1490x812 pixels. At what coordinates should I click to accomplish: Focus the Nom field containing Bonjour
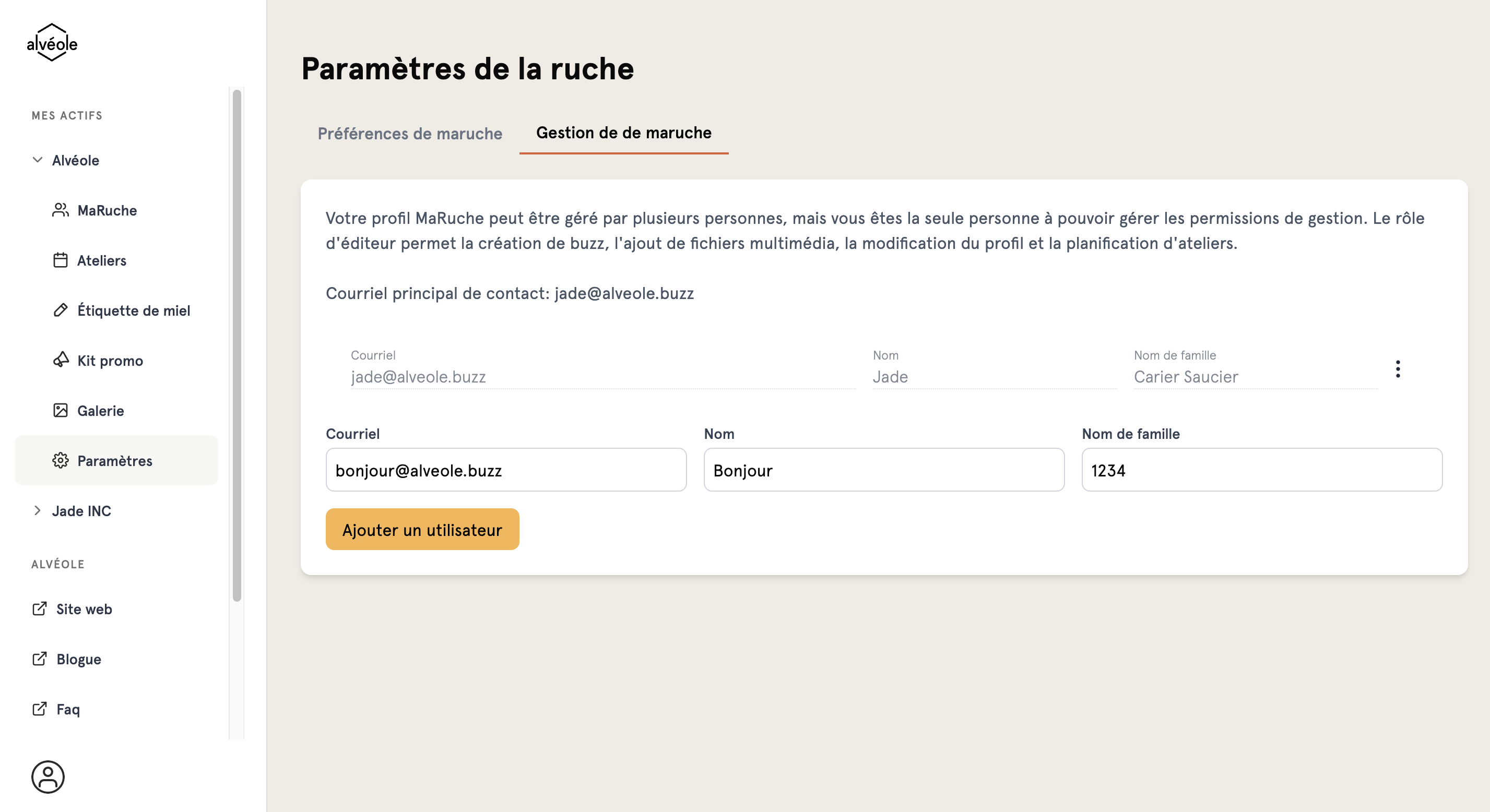coord(884,470)
